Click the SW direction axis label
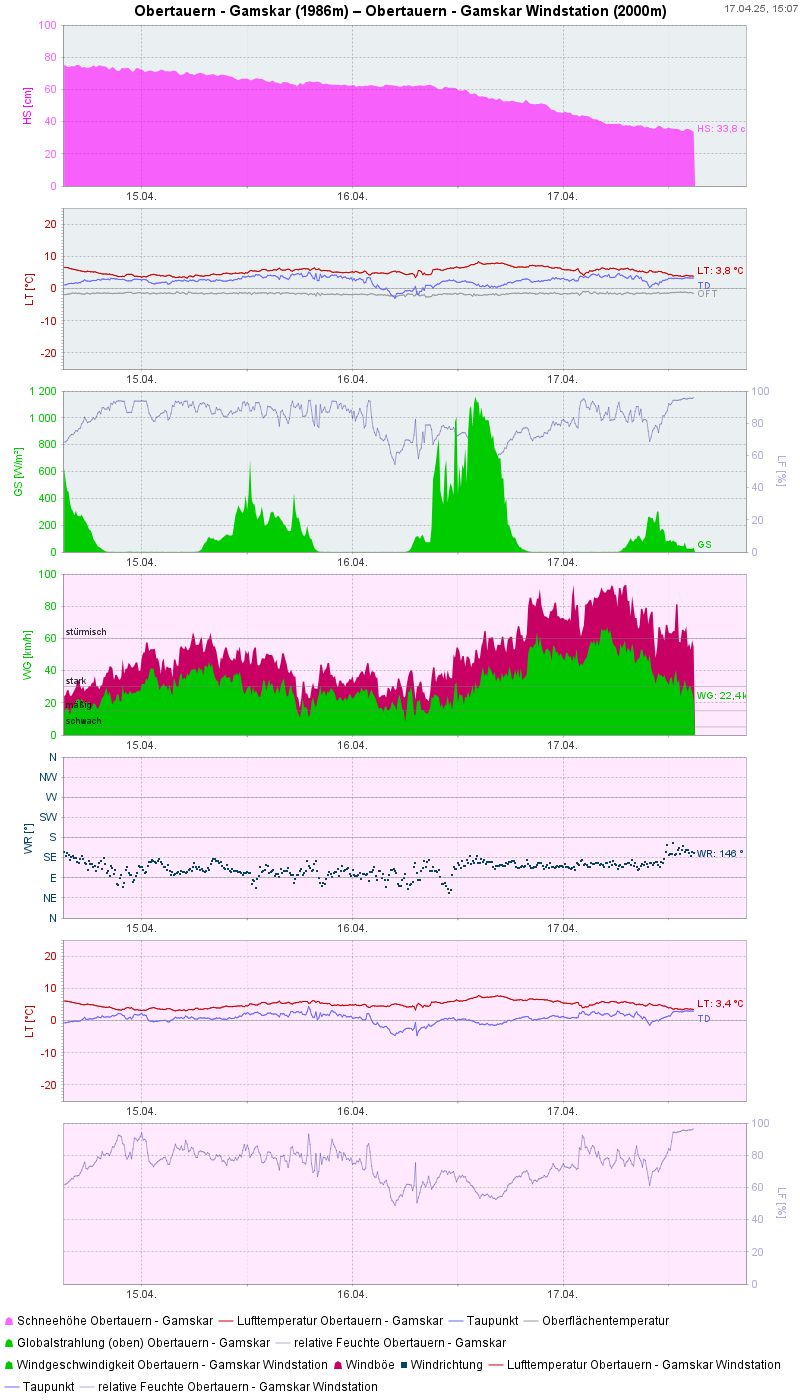This screenshot has width=800, height=1400. coord(48,817)
